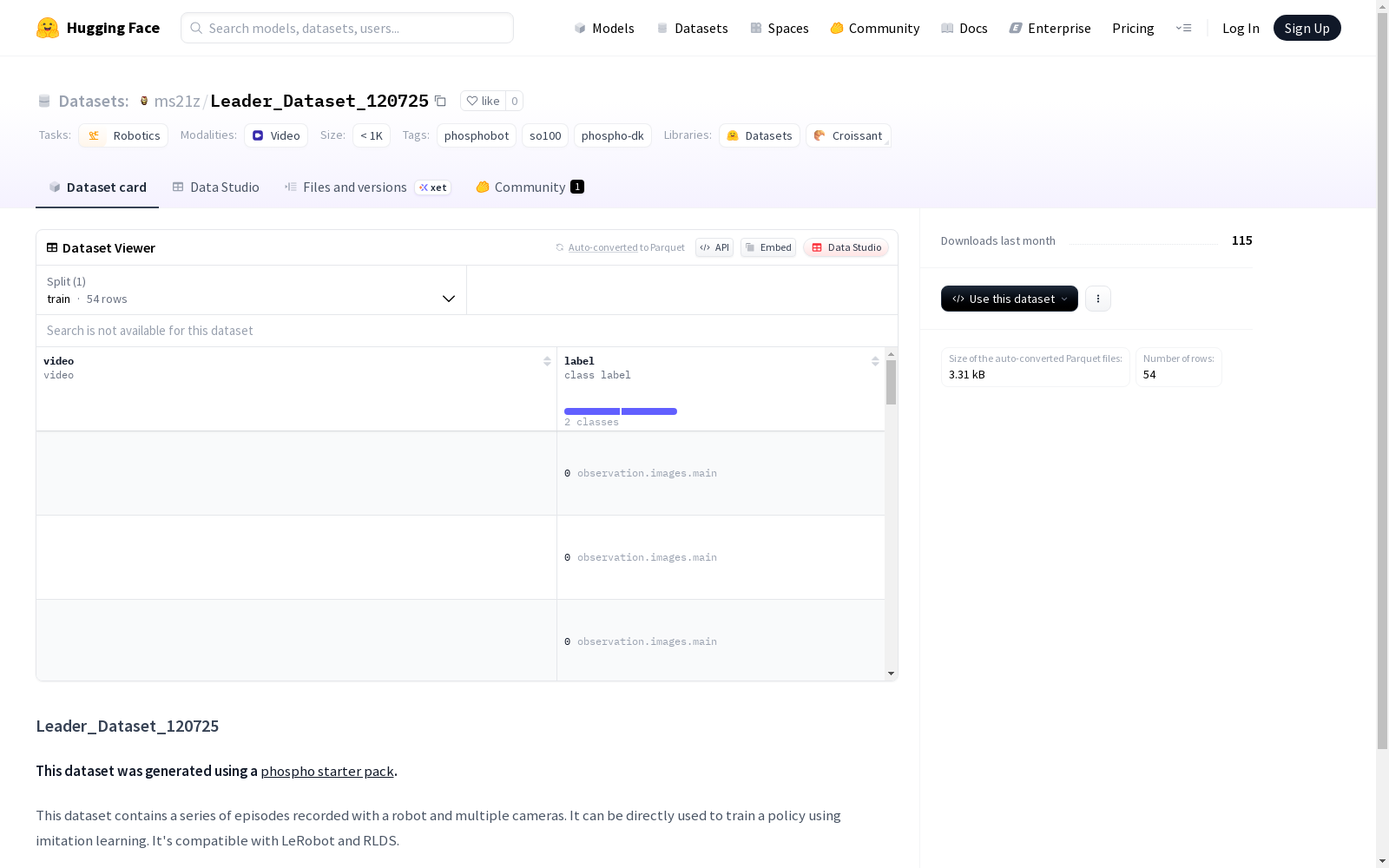Open the phospho starter pack link
This screenshot has height=868, width=1389.
click(x=327, y=771)
